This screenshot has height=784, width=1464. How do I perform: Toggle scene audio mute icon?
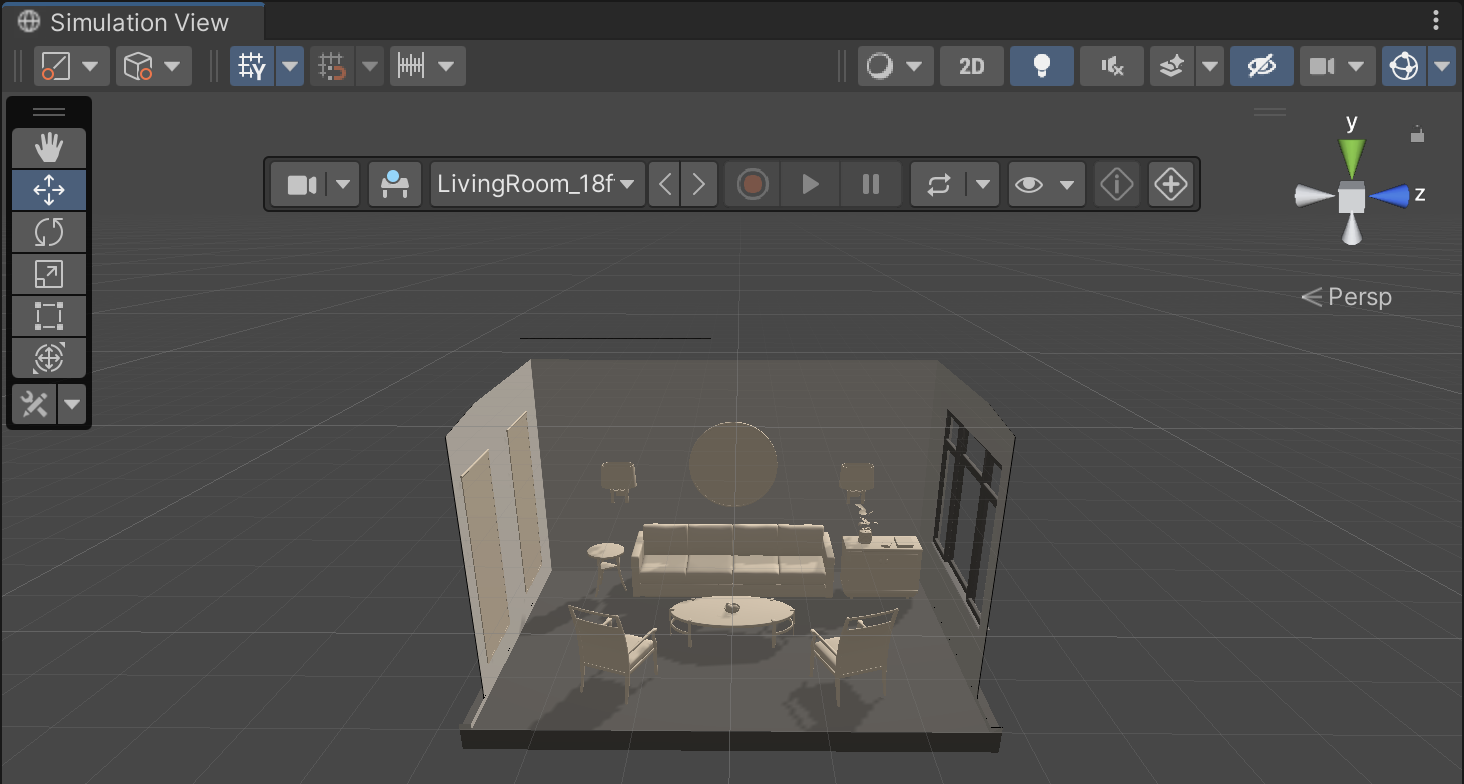point(1111,66)
